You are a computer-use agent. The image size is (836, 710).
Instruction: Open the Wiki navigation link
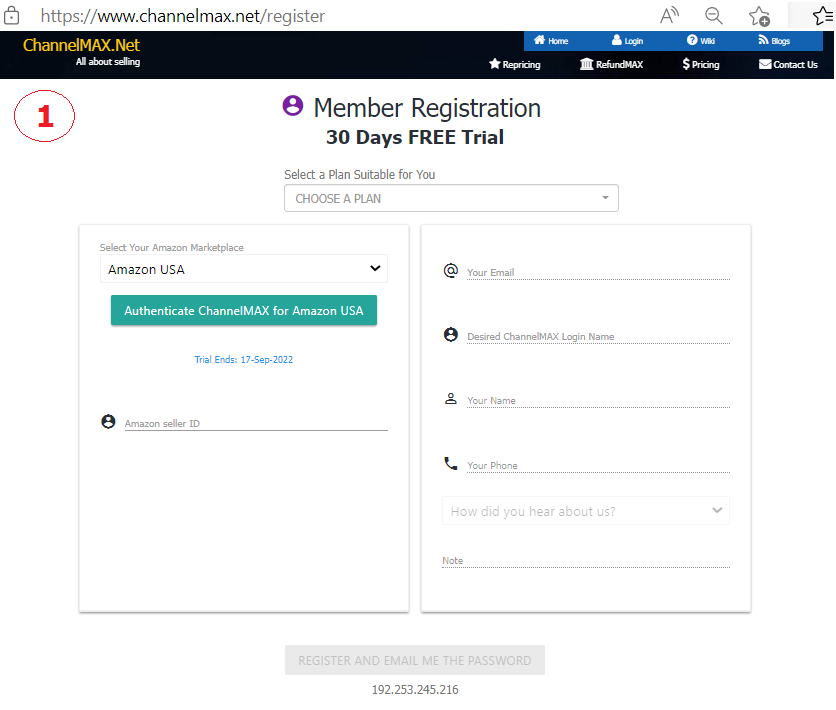(x=701, y=41)
